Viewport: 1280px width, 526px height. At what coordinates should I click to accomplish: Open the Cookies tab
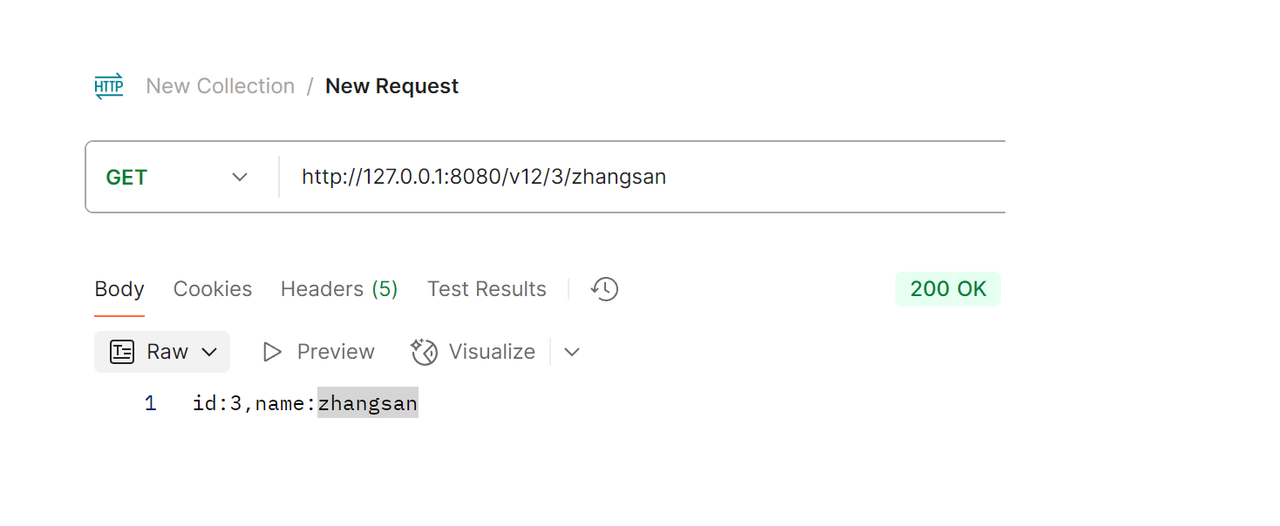(212, 289)
